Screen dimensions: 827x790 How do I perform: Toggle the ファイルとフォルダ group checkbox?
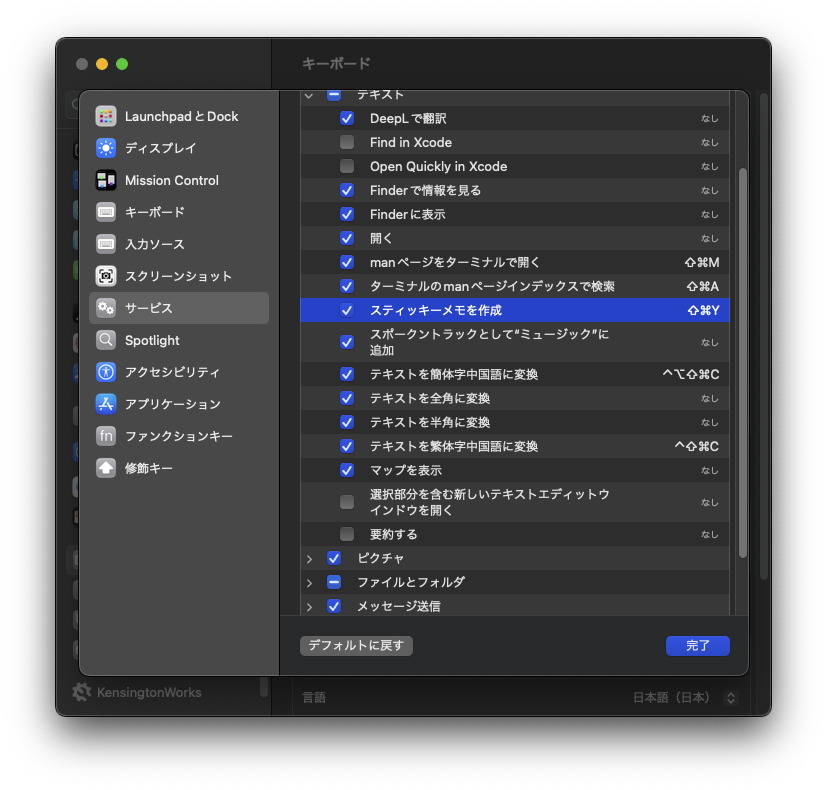tap(334, 582)
